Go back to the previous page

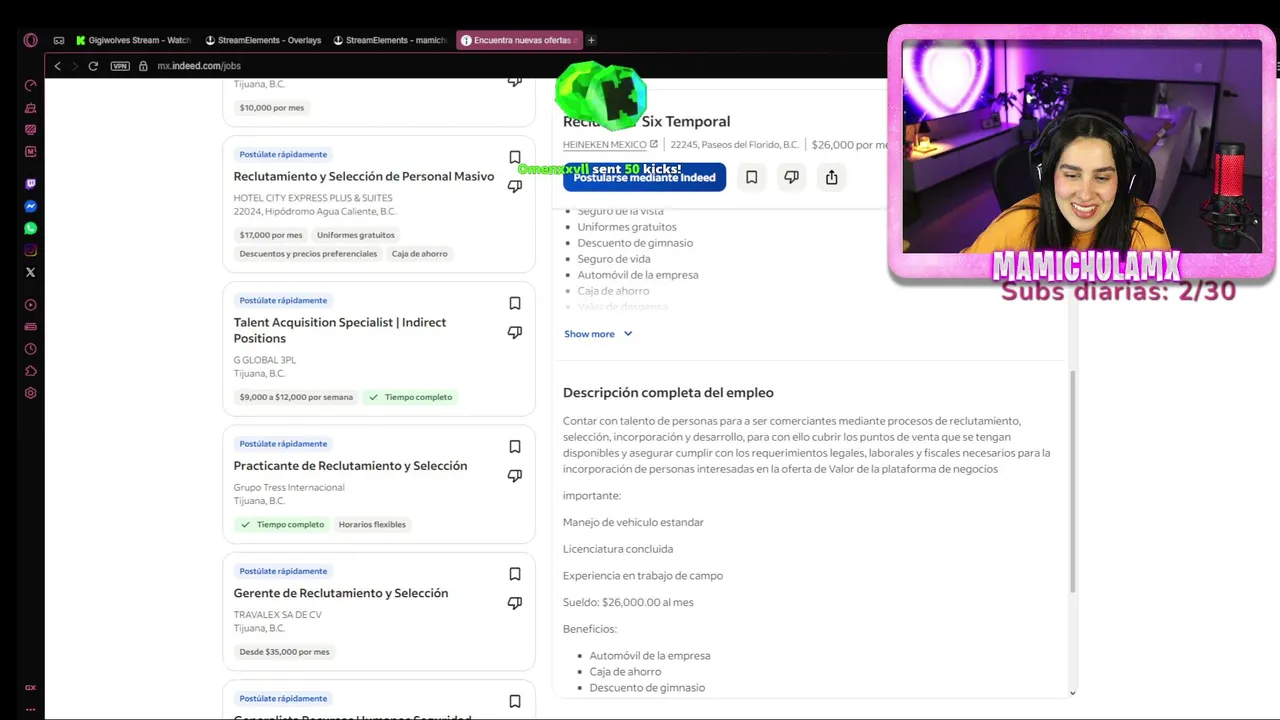tap(57, 66)
